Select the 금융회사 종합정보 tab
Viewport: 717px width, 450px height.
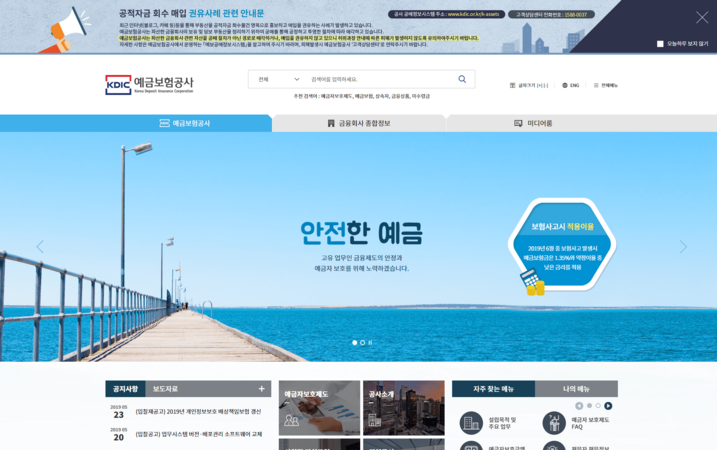click(x=359, y=123)
